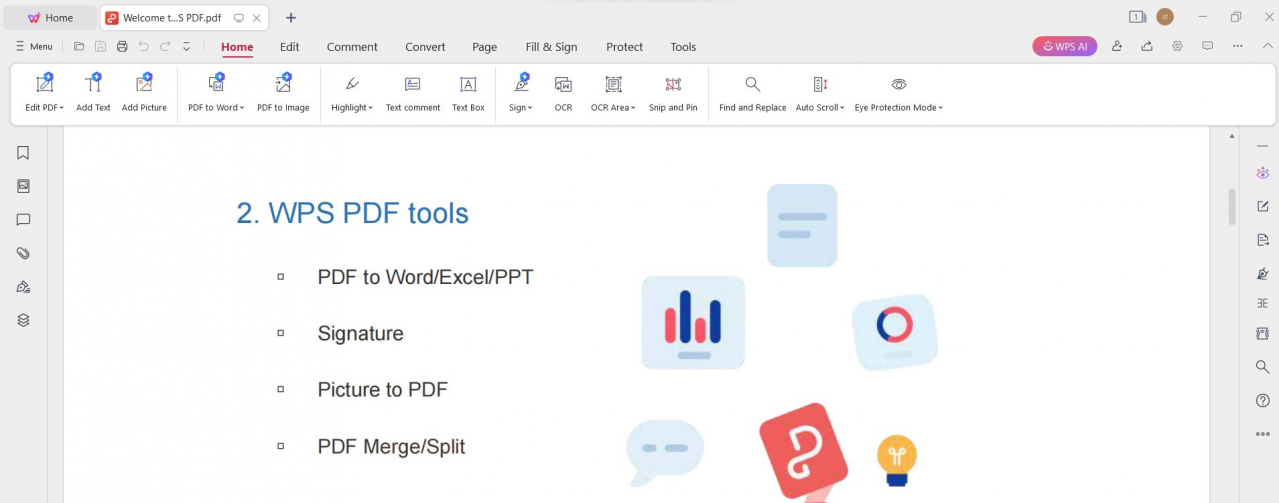Select the Add Text tool
This screenshot has height=503, width=1279.
click(x=93, y=92)
